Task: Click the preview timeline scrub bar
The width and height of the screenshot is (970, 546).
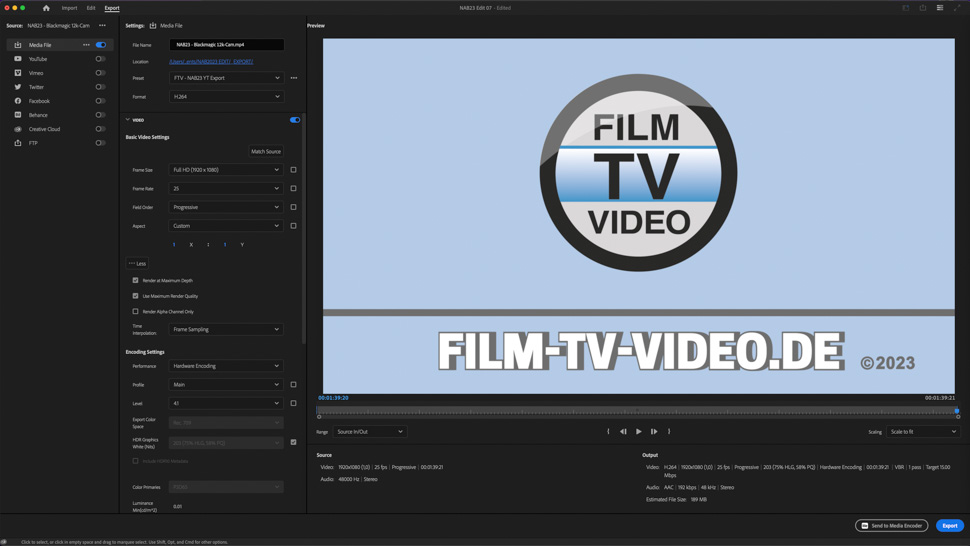Action: click(638, 411)
